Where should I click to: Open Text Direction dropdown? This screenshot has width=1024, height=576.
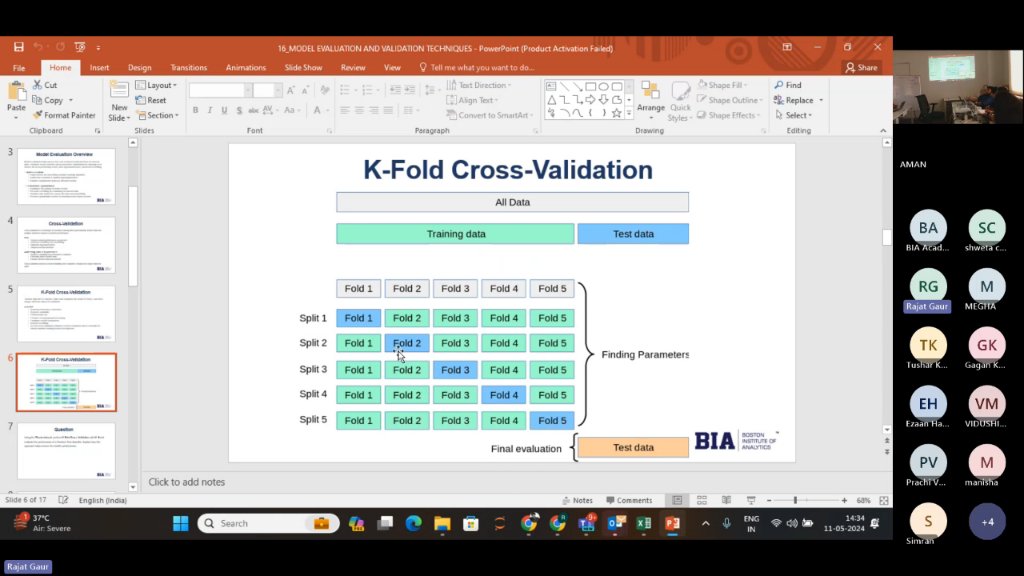click(479, 85)
